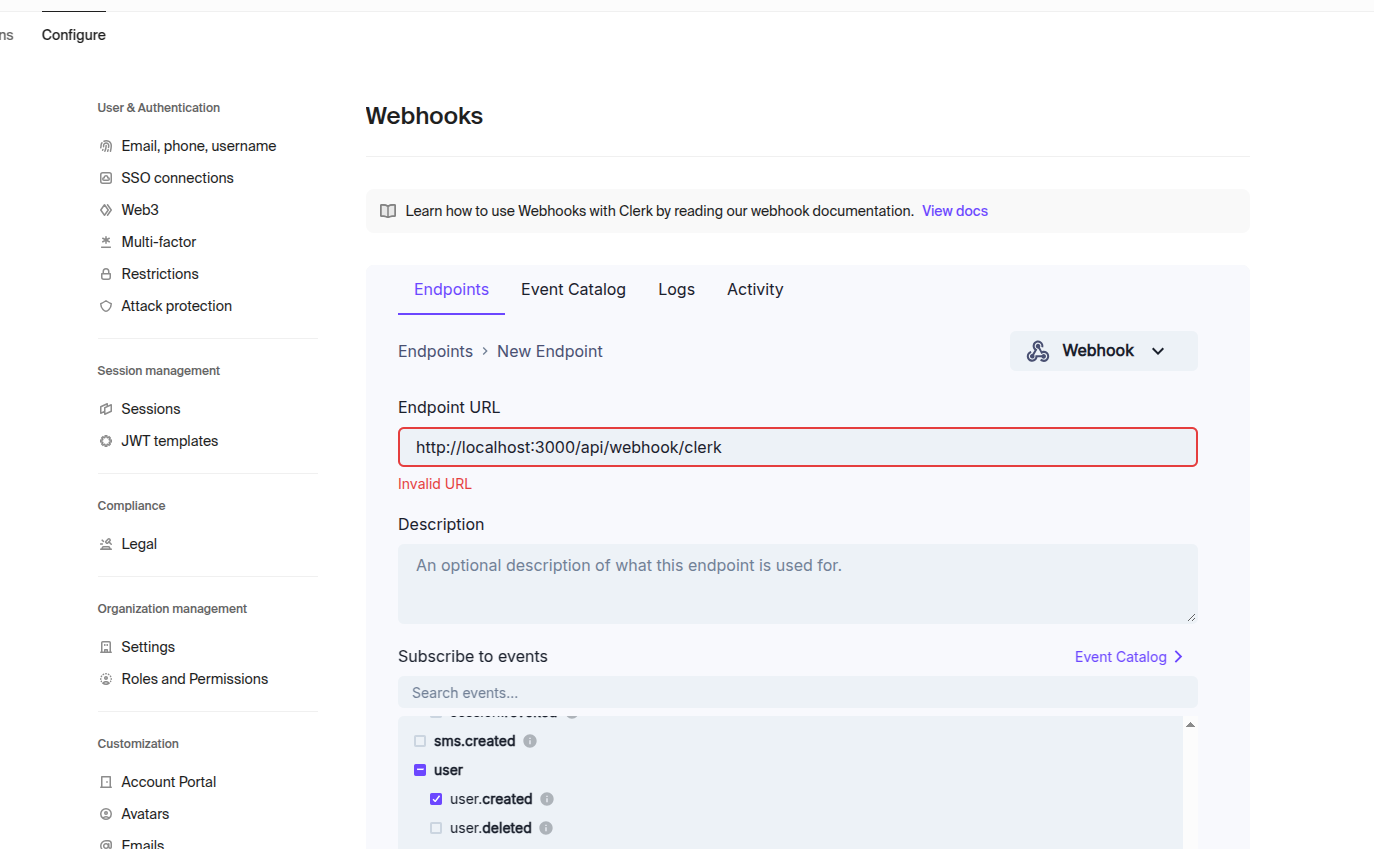Click the Multi-factor asterisk icon
1374x849 pixels.
(106, 242)
